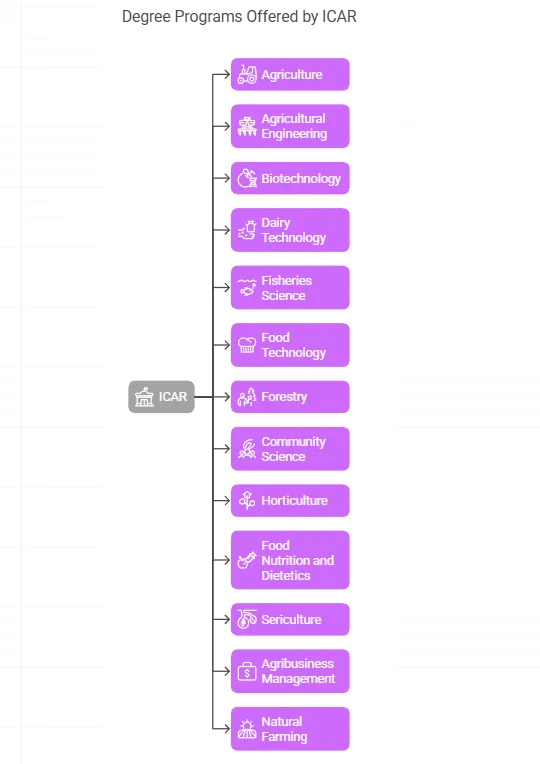Click the tractor icon beside Agriculture
Viewport: 540px width, 764px height.
click(247, 75)
